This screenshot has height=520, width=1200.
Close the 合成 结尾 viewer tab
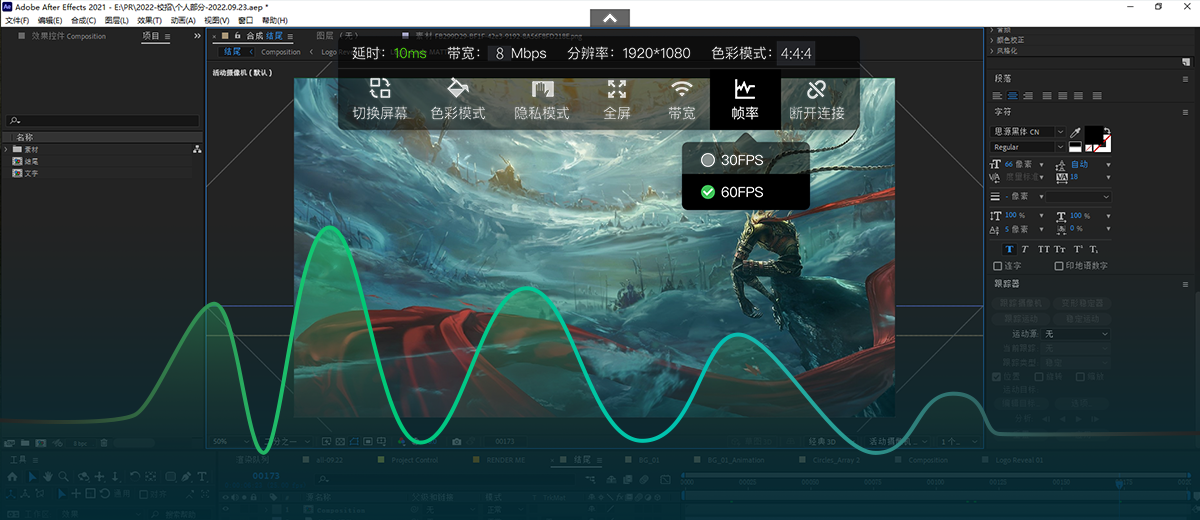pyautogui.click(x=214, y=37)
